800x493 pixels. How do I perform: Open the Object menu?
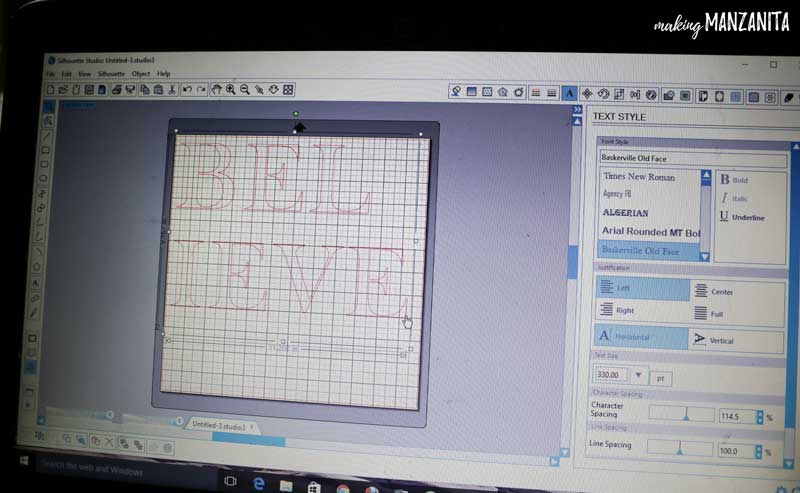point(140,74)
